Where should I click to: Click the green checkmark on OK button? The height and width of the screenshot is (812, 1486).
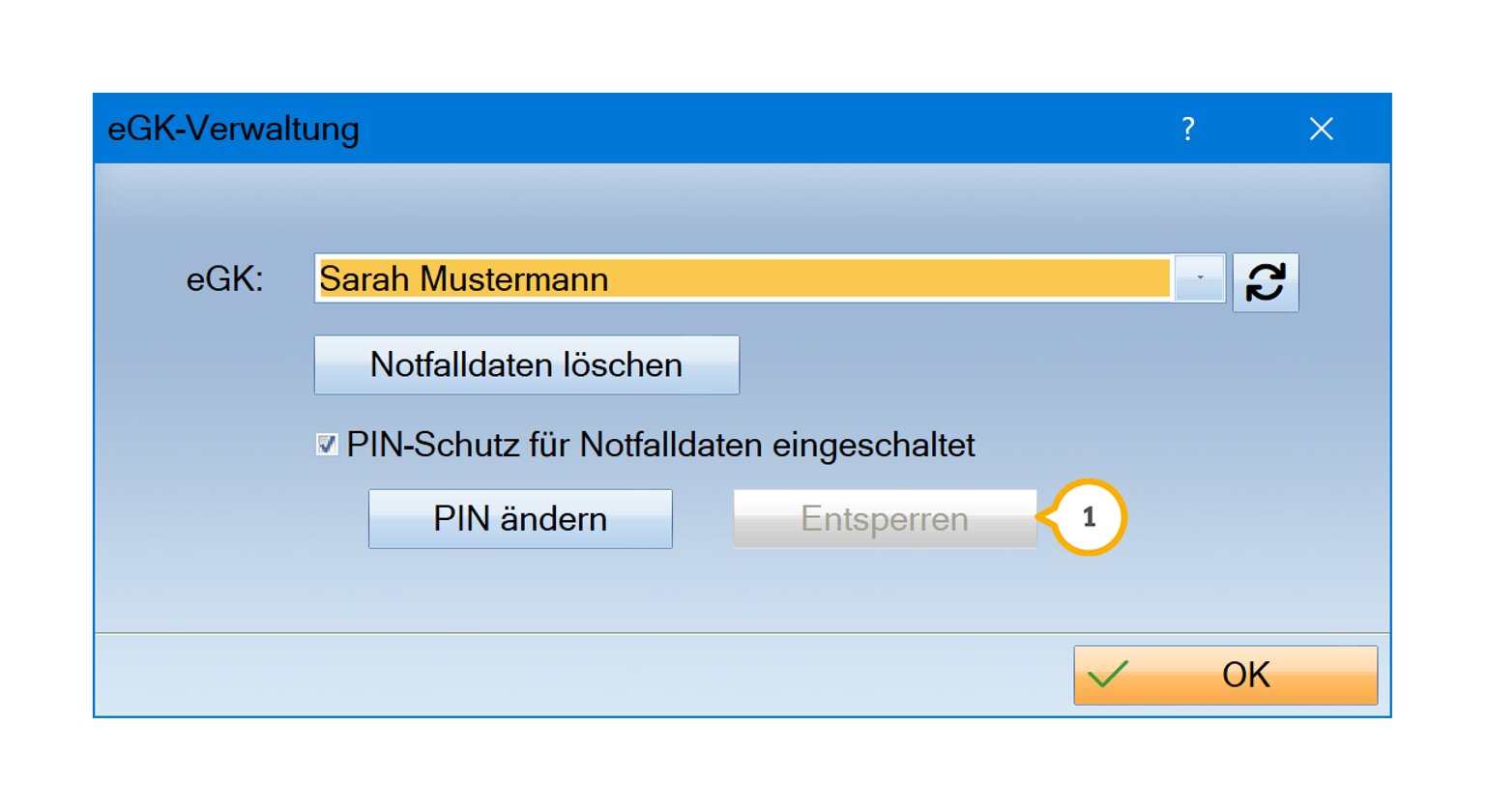pos(1108,674)
